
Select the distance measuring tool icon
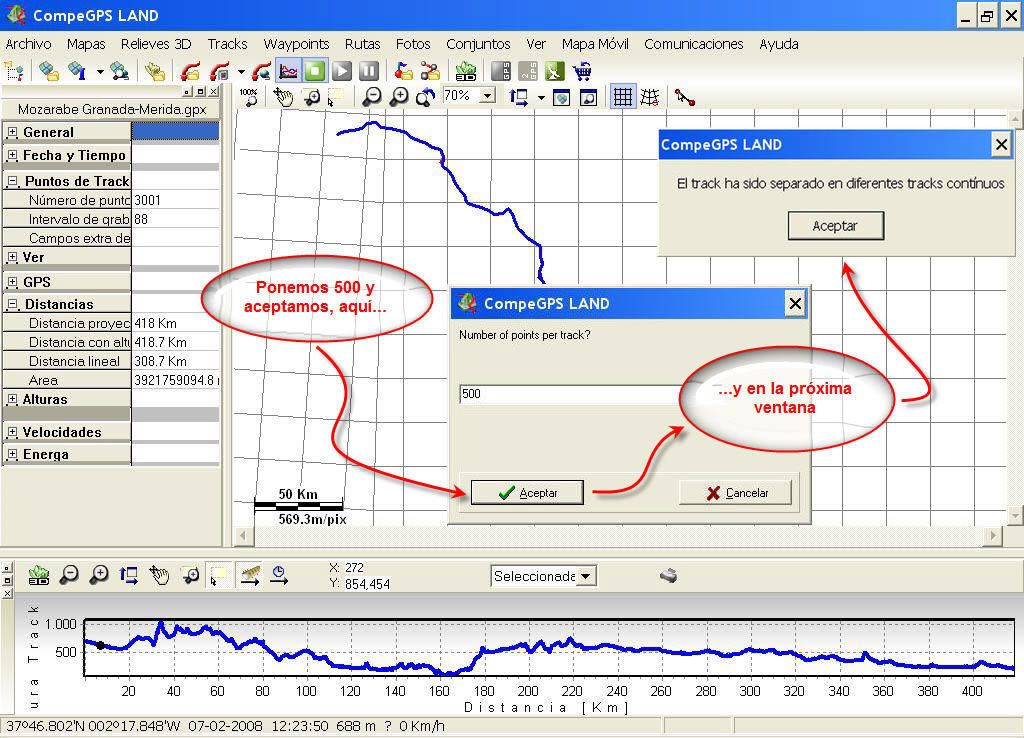click(x=684, y=97)
